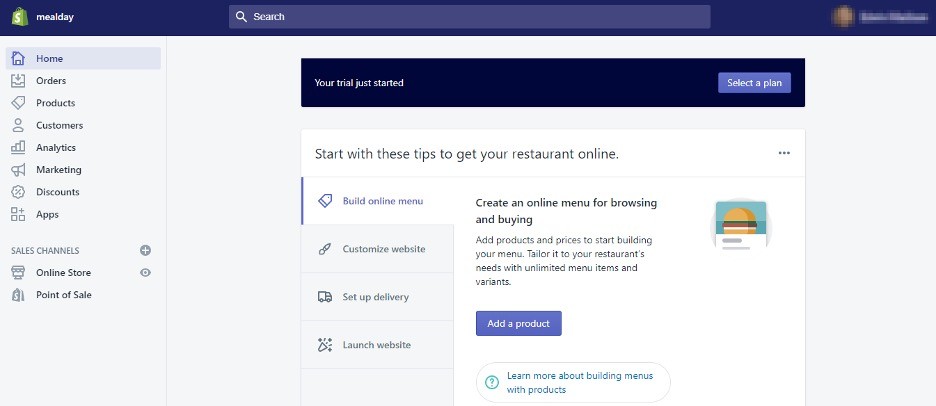
Task: Click the Customers person icon
Action: point(19,125)
